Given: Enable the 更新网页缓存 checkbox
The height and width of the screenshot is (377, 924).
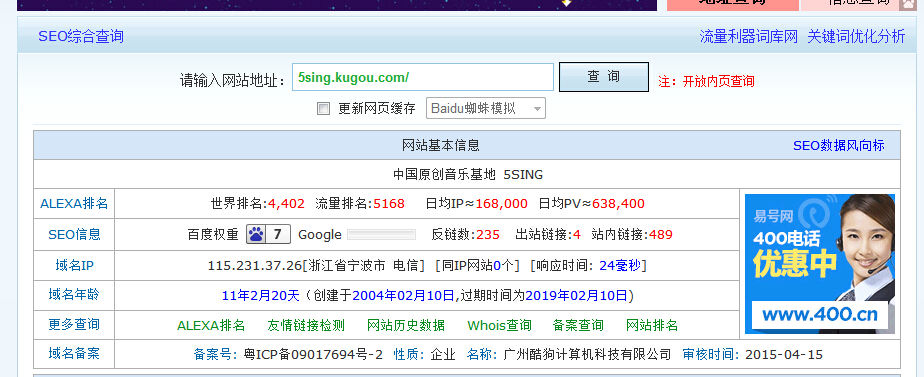Looking at the screenshot, I should [324, 108].
